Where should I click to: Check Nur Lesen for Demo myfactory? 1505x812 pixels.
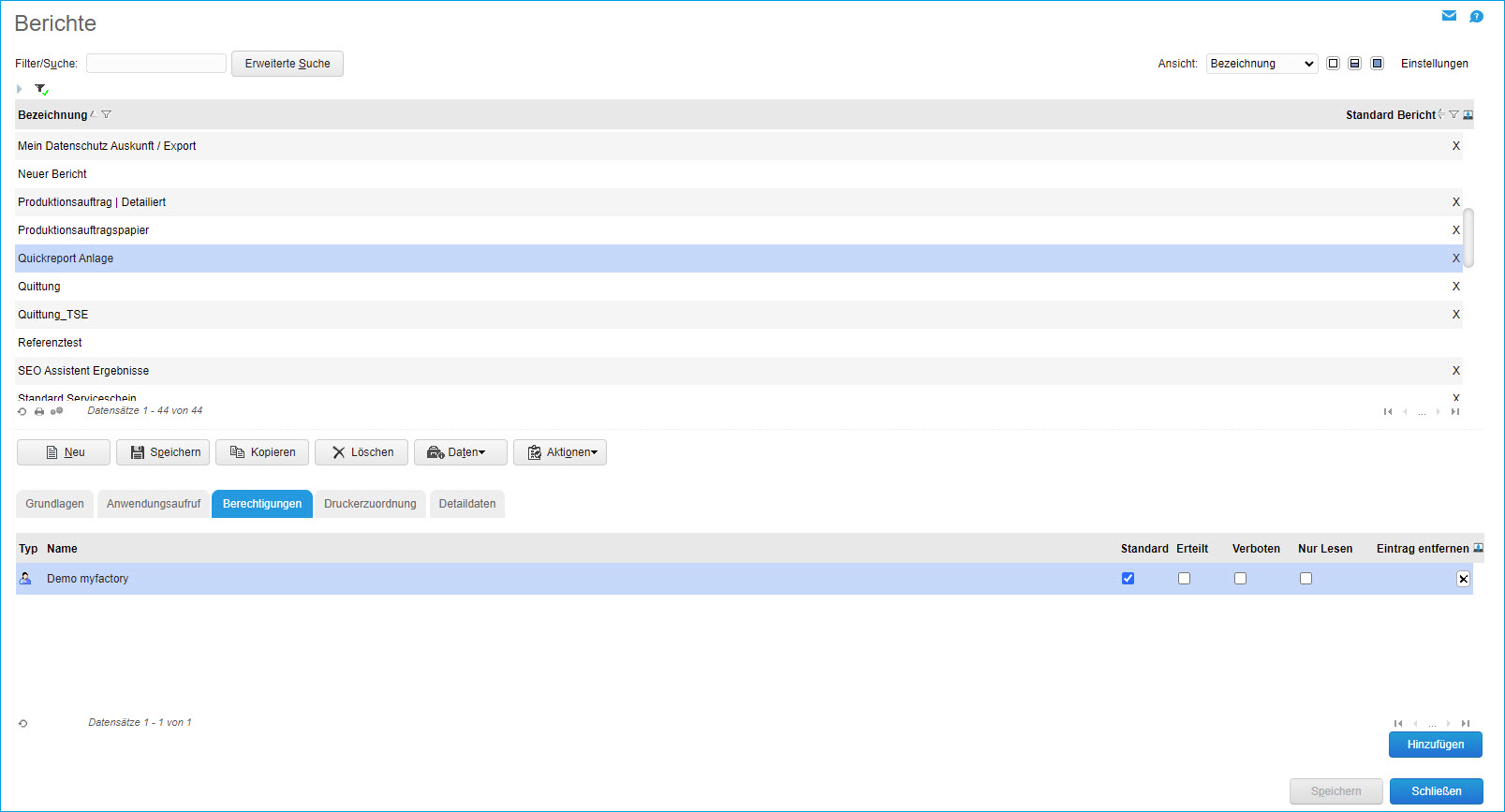pyautogui.click(x=1306, y=579)
